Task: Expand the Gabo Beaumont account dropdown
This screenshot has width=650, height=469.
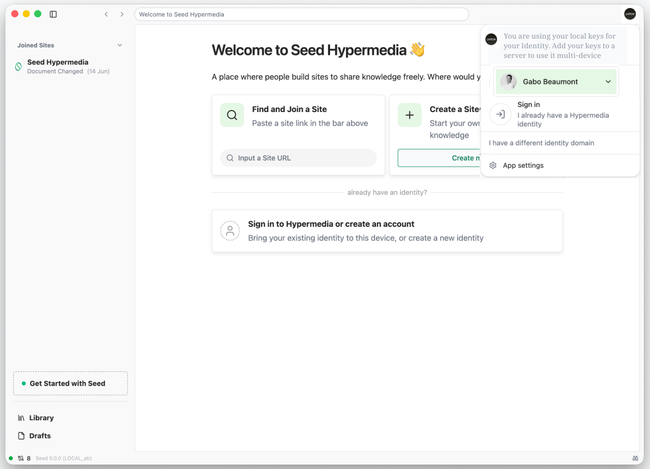Action: [x=608, y=82]
